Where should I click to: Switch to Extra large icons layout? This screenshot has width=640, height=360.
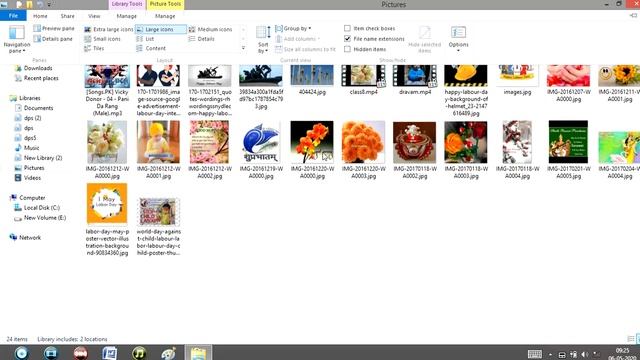(x=109, y=29)
